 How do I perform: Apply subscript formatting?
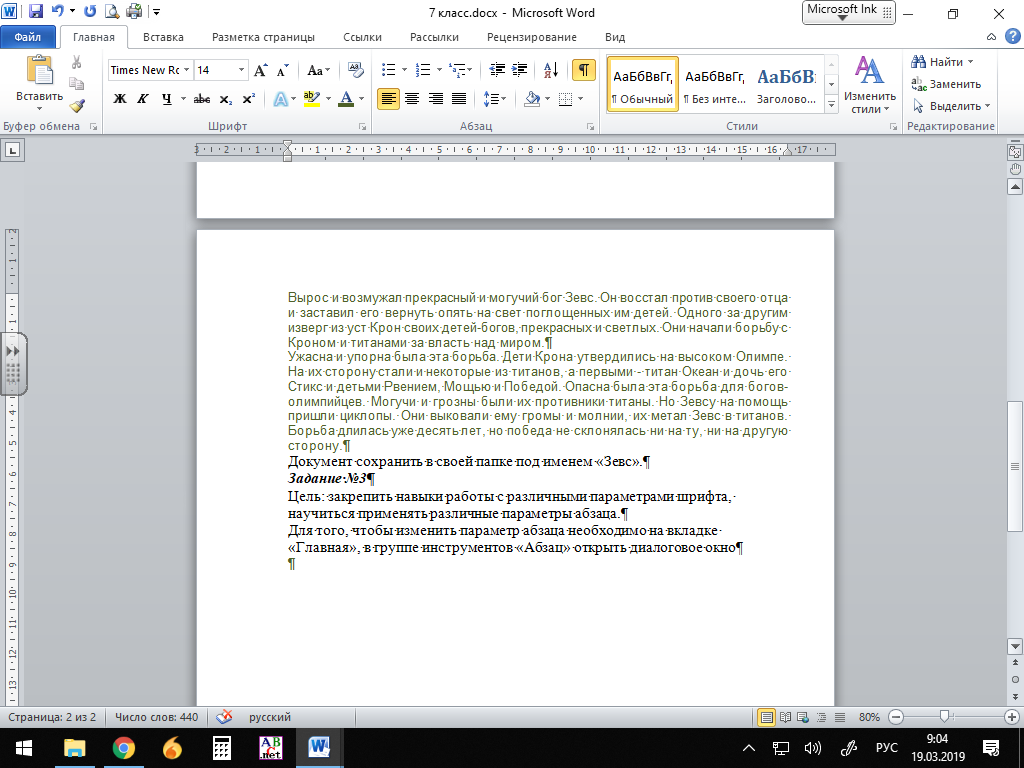(x=226, y=99)
